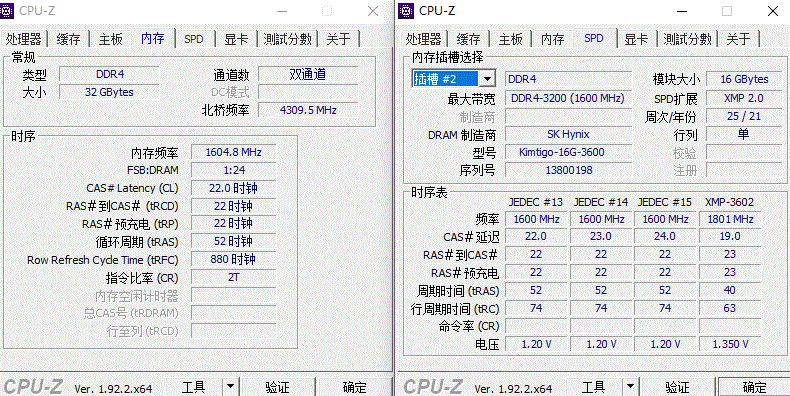
Task: Click the 型号 field showing Kimtigo-16G-3600
Action: point(568,152)
